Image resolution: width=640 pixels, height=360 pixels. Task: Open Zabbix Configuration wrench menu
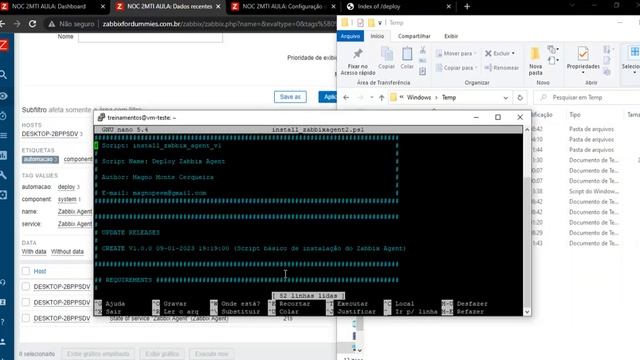3,175
